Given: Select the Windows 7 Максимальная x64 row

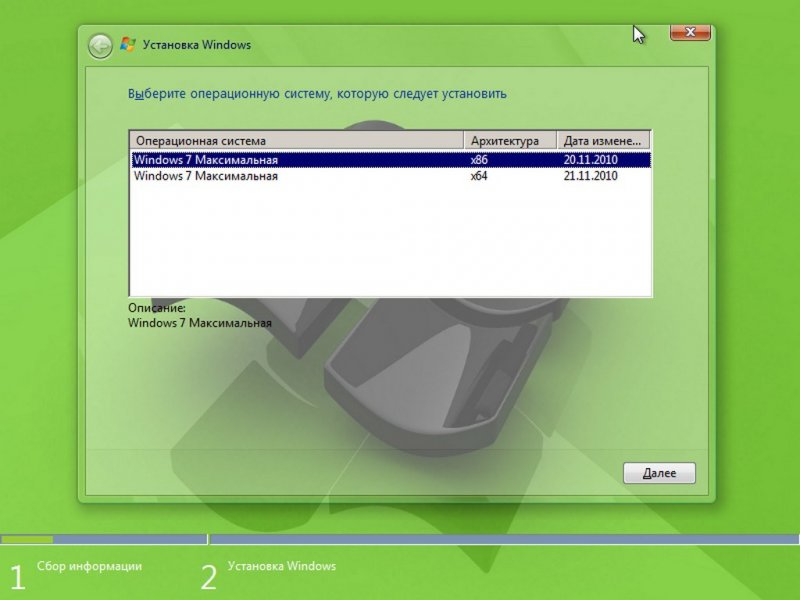Looking at the screenshot, I should (391, 176).
